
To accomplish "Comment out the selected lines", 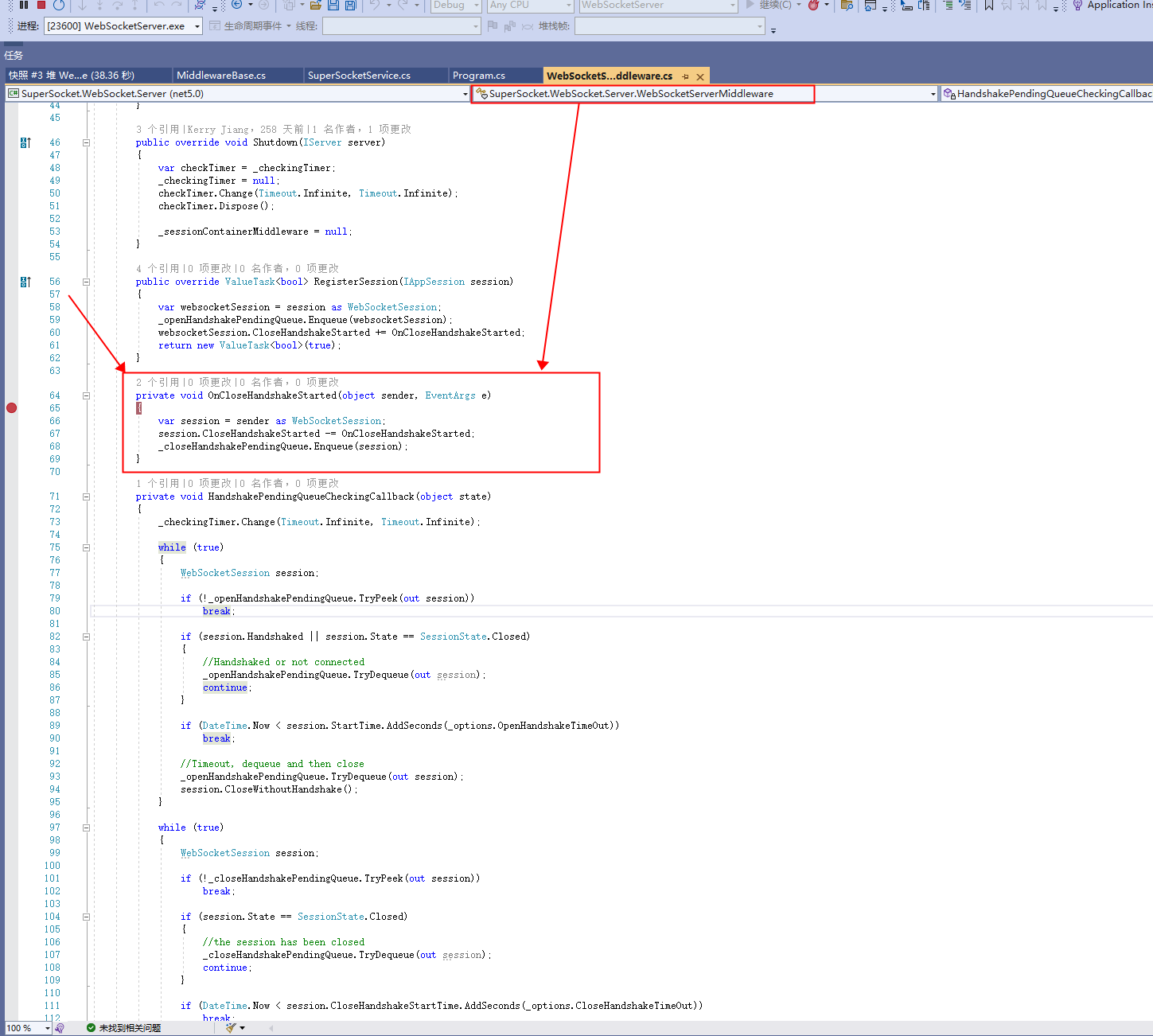I will point(948,5).
